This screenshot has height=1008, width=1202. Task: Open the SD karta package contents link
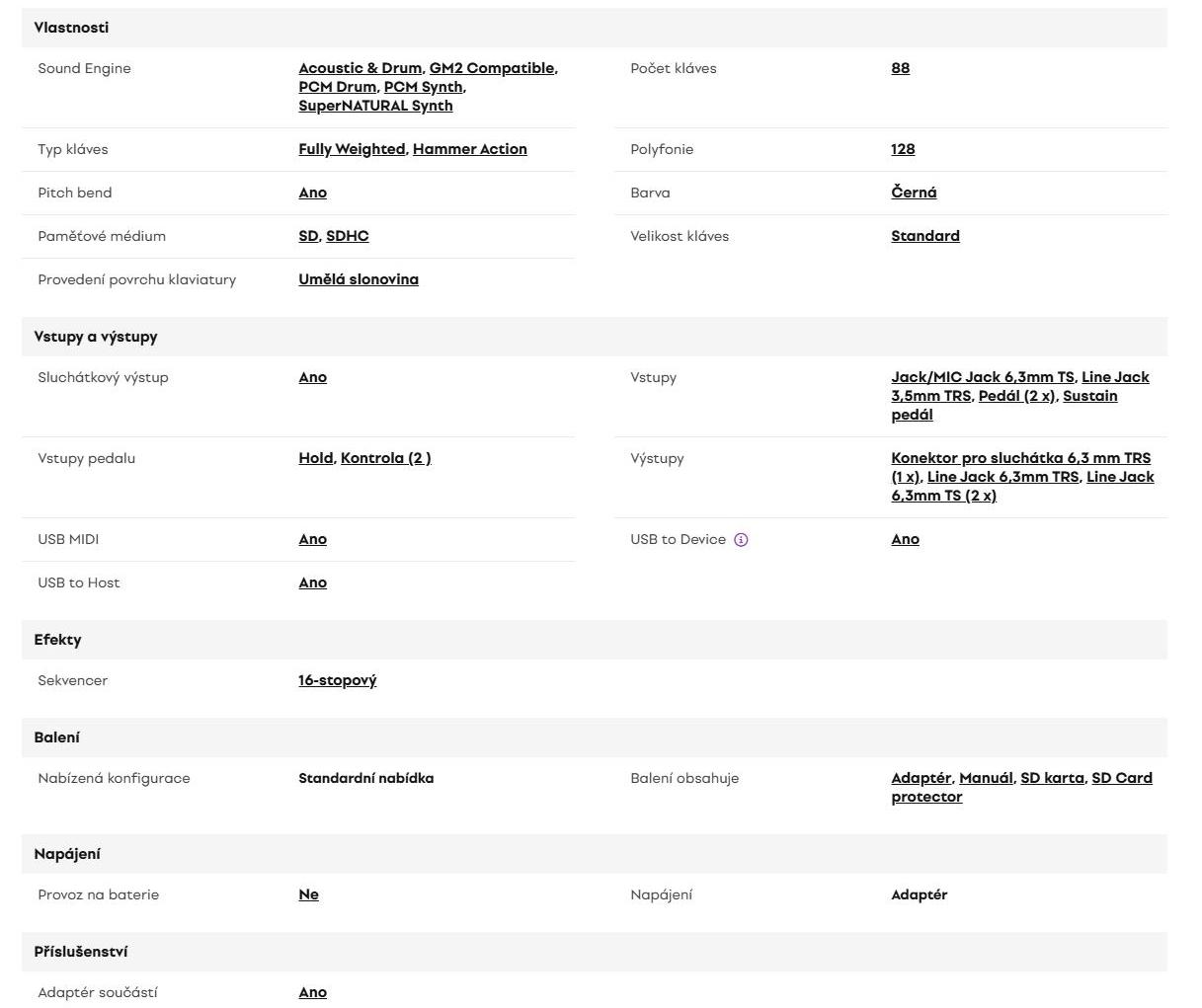pyautogui.click(x=1052, y=778)
